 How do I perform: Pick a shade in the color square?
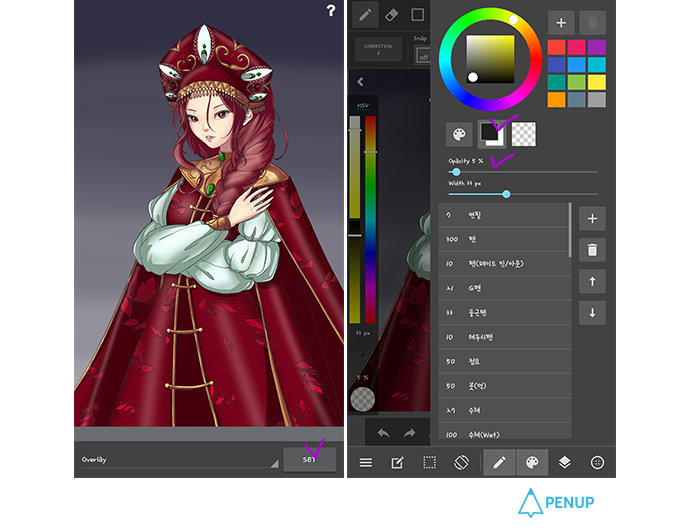(490, 59)
